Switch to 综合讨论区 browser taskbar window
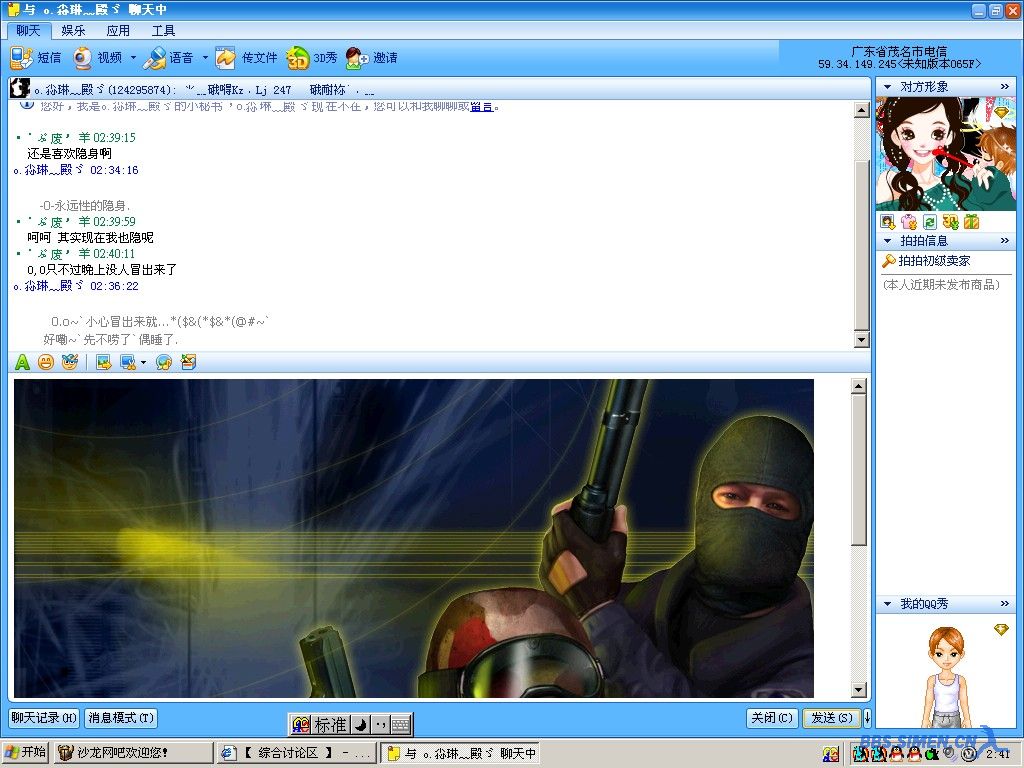 297,753
